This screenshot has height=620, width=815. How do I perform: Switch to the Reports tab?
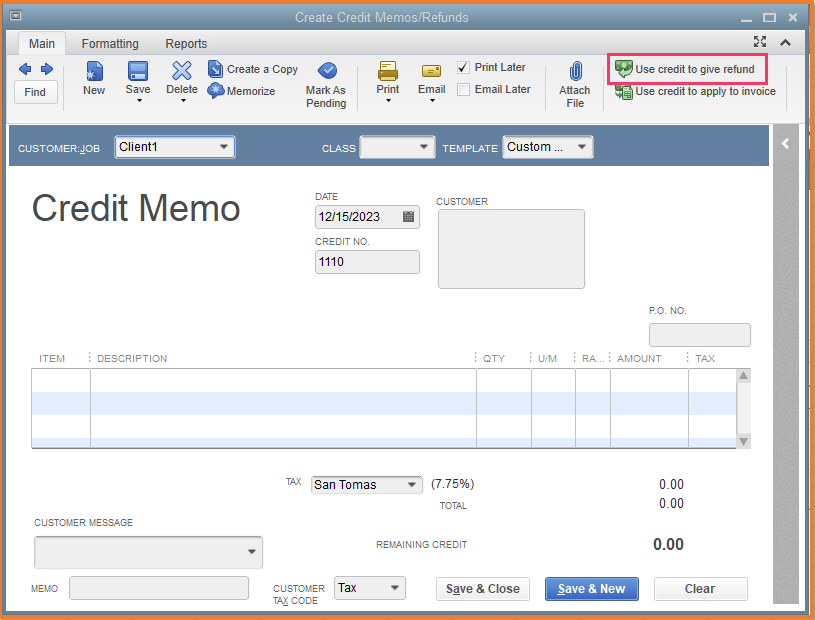coord(186,44)
